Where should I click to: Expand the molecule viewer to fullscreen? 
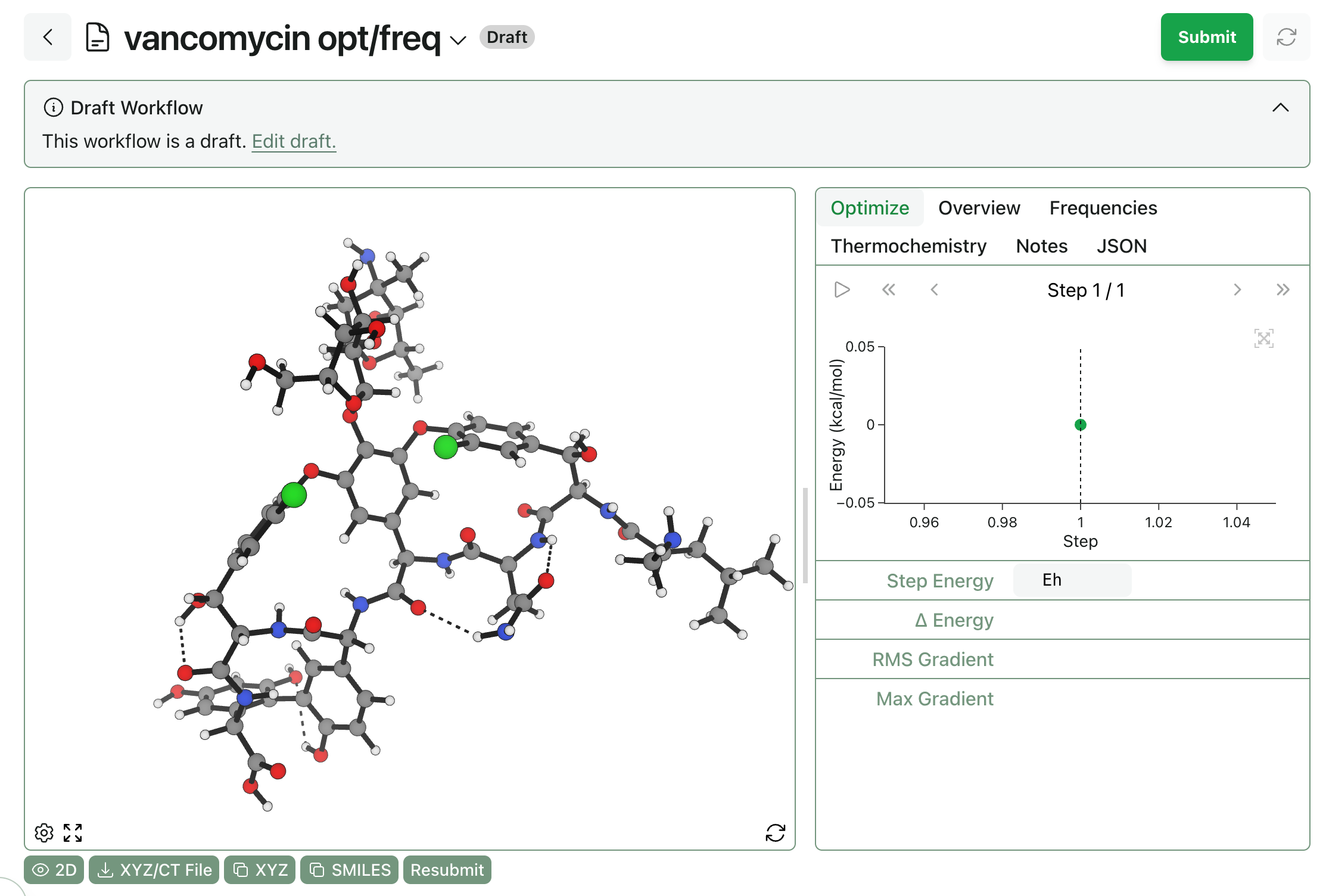tap(73, 832)
